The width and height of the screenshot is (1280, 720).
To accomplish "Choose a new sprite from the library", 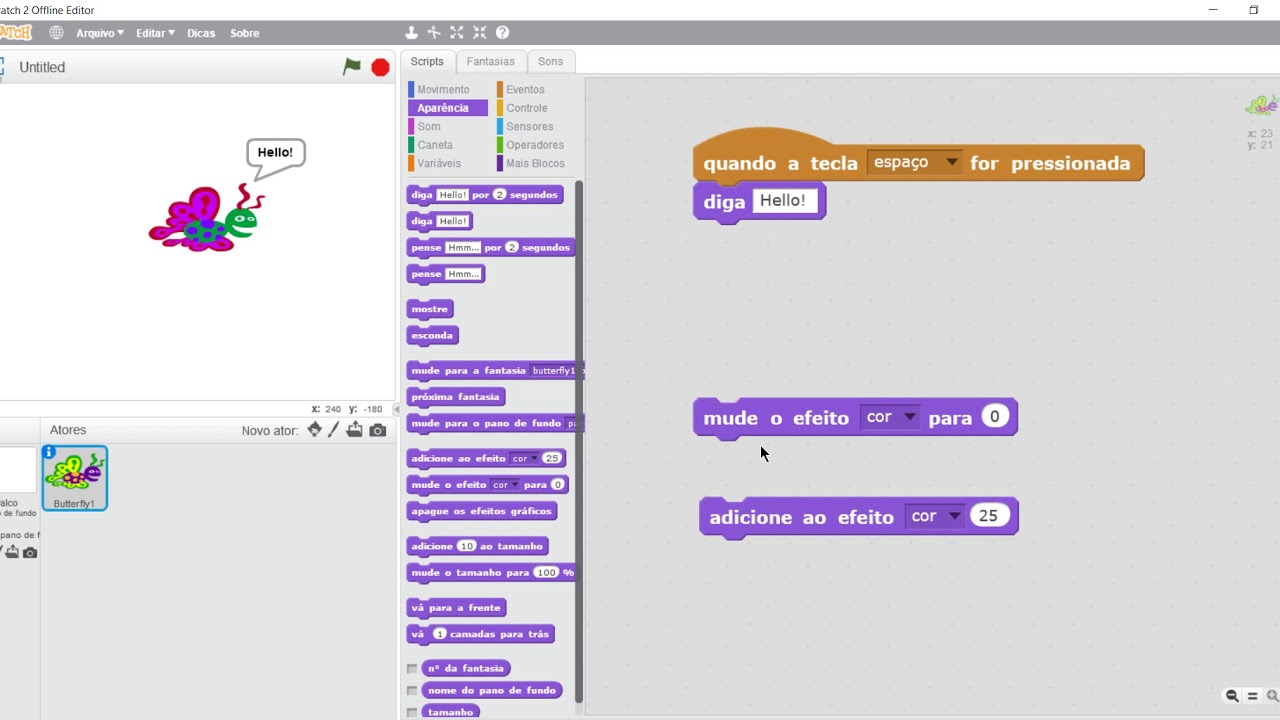I will 315,430.
